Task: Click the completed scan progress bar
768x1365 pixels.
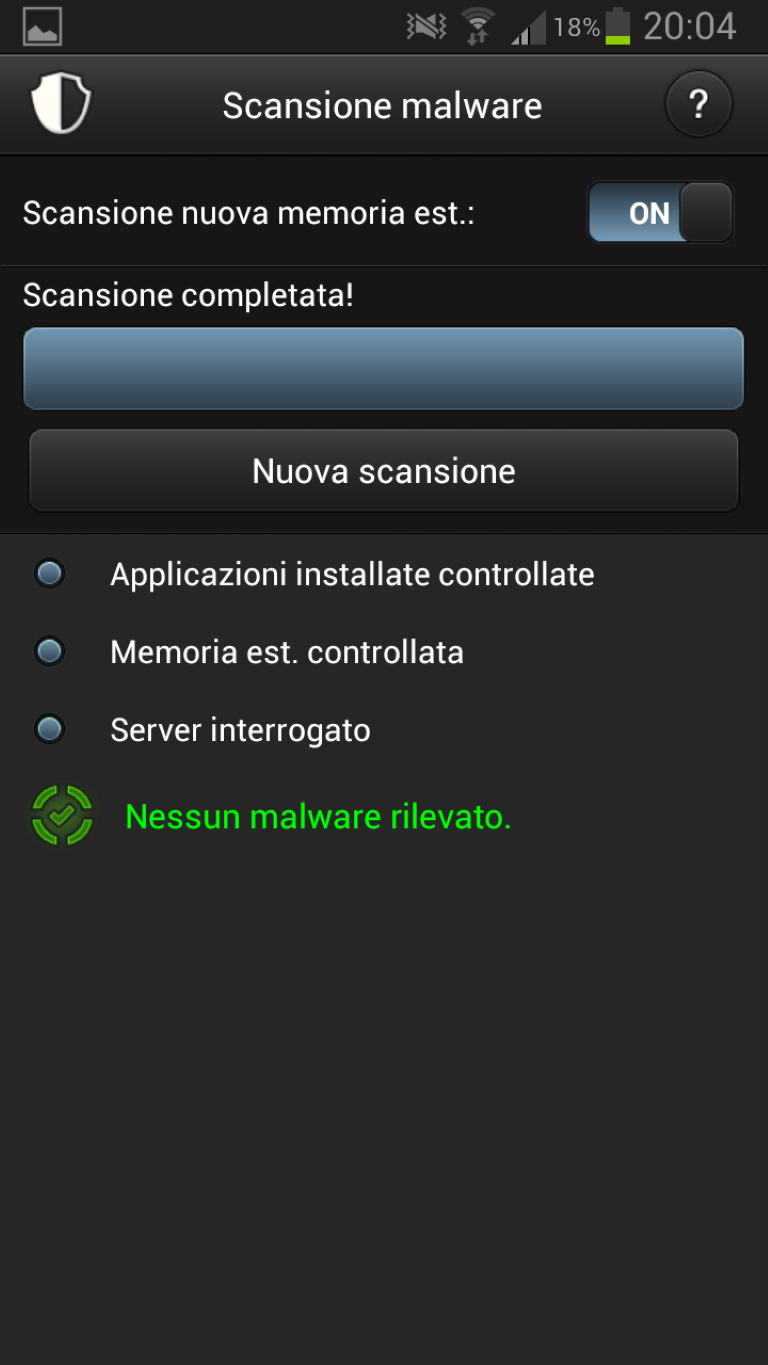Action: [384, 369]
